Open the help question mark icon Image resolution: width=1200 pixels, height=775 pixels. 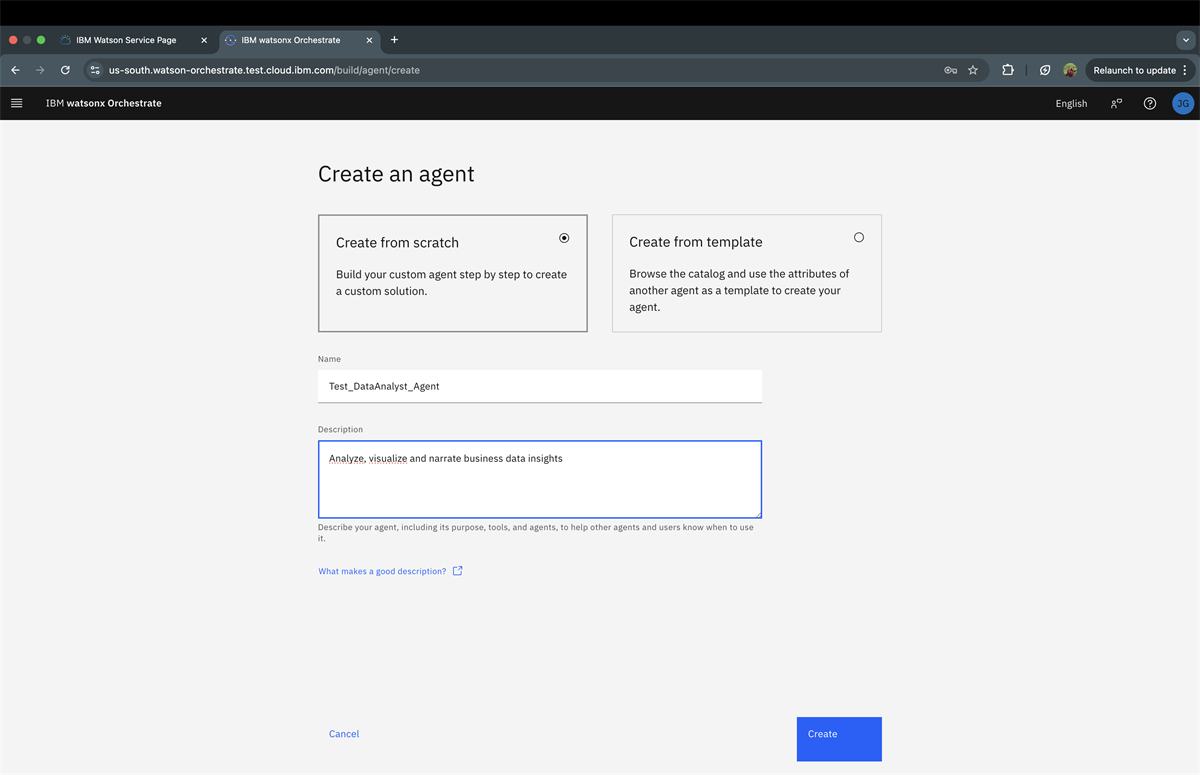coord(1150,103)
